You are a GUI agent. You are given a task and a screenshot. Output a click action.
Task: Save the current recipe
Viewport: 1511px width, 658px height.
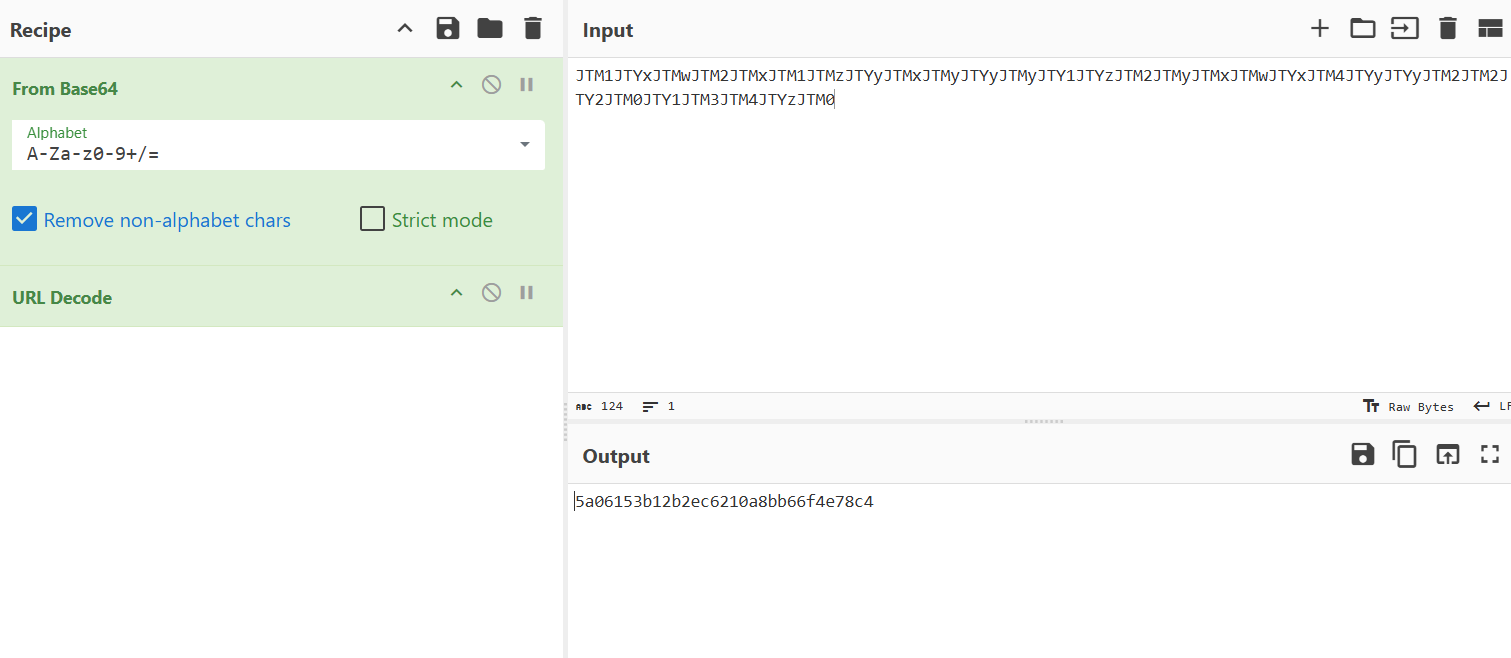click(x=447, y=29)
